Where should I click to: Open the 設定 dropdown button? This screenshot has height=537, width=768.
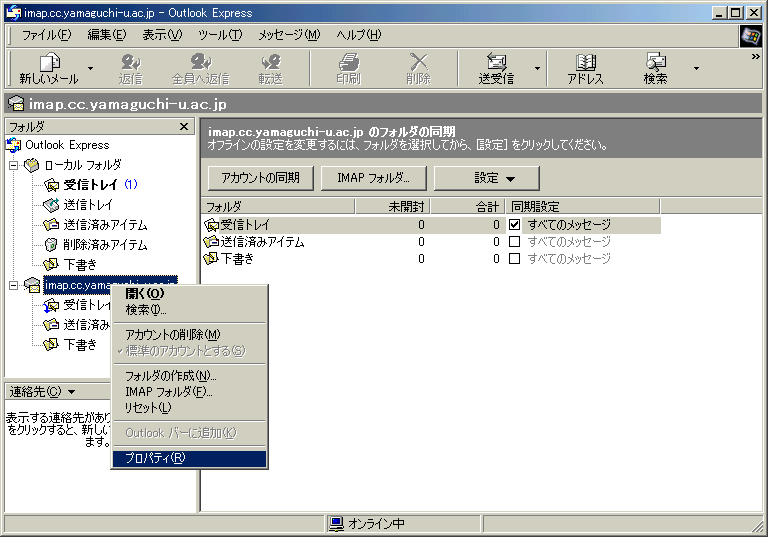[486, 178]
